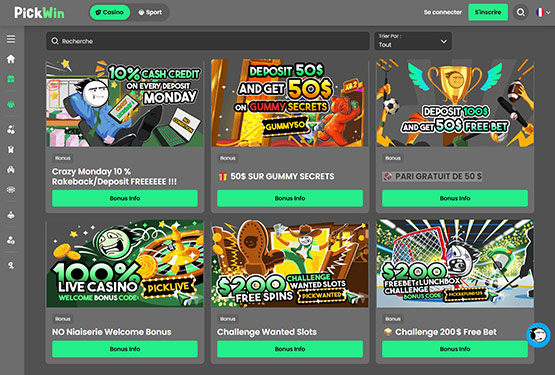This screenshot has width=555, height=375.
Task: Click the Deposit 100$ free bet trophy banner
Action: (455, 103)
